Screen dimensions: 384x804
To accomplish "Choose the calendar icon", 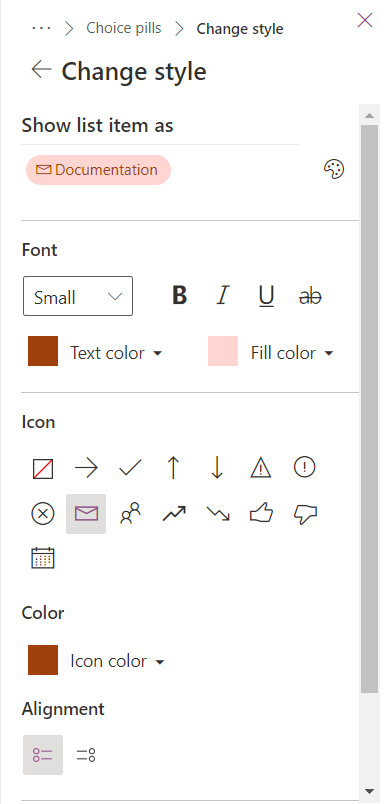I will (43, 558).
